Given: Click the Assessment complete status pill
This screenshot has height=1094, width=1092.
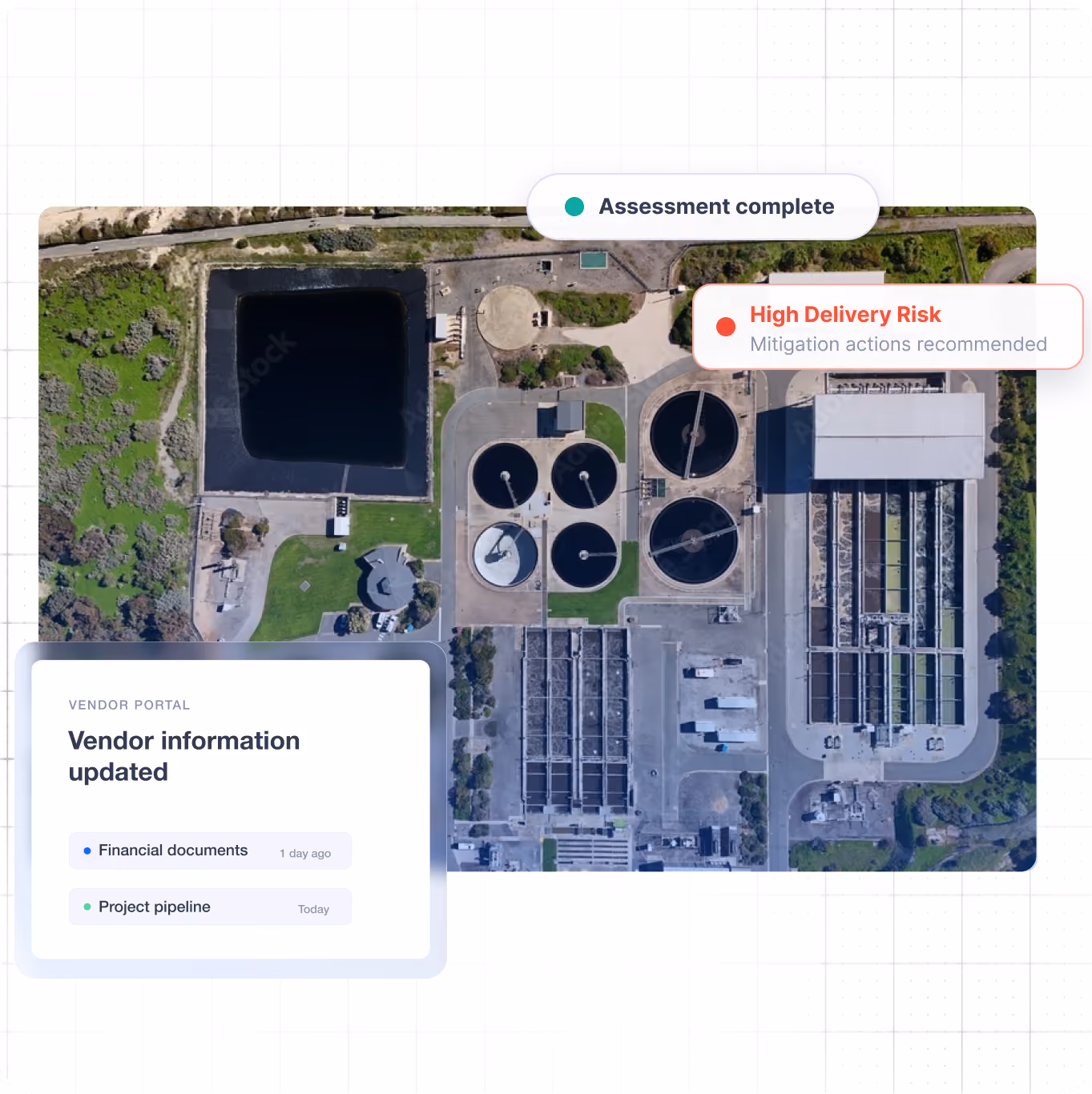Looking at the screenshot, I should coord(703,207).
